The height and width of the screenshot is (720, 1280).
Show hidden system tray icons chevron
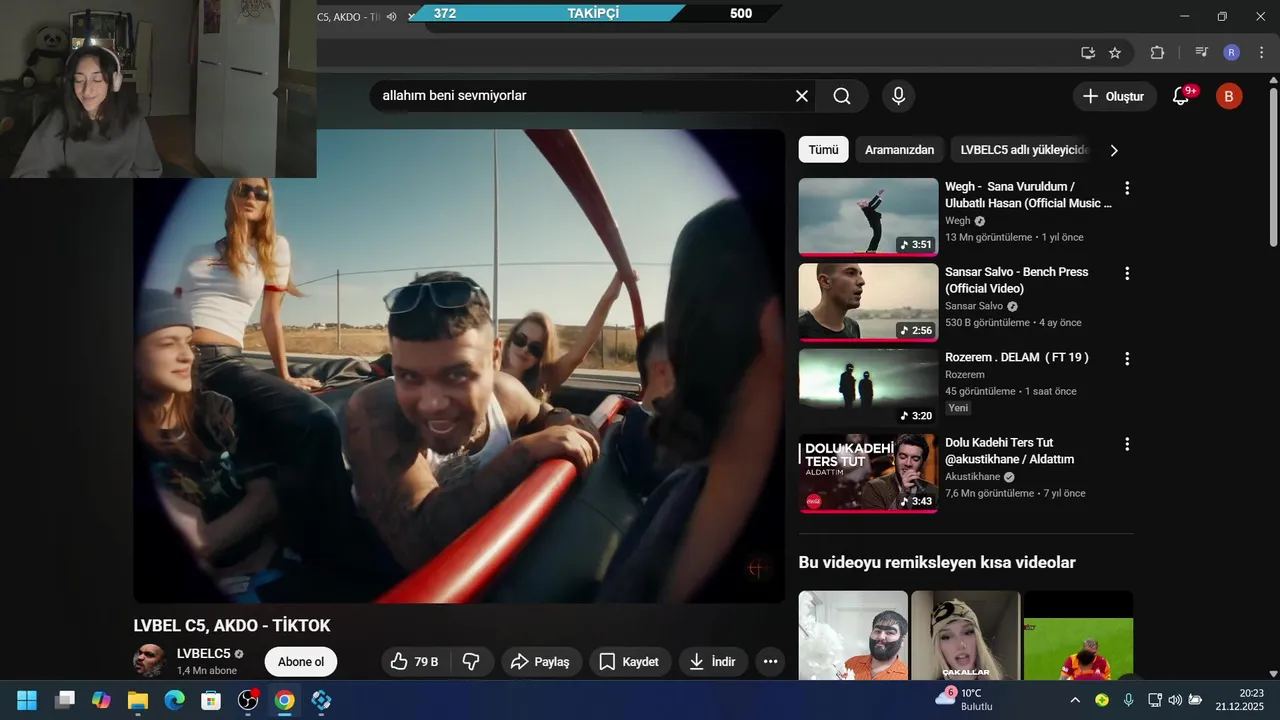pos(1075,700)
